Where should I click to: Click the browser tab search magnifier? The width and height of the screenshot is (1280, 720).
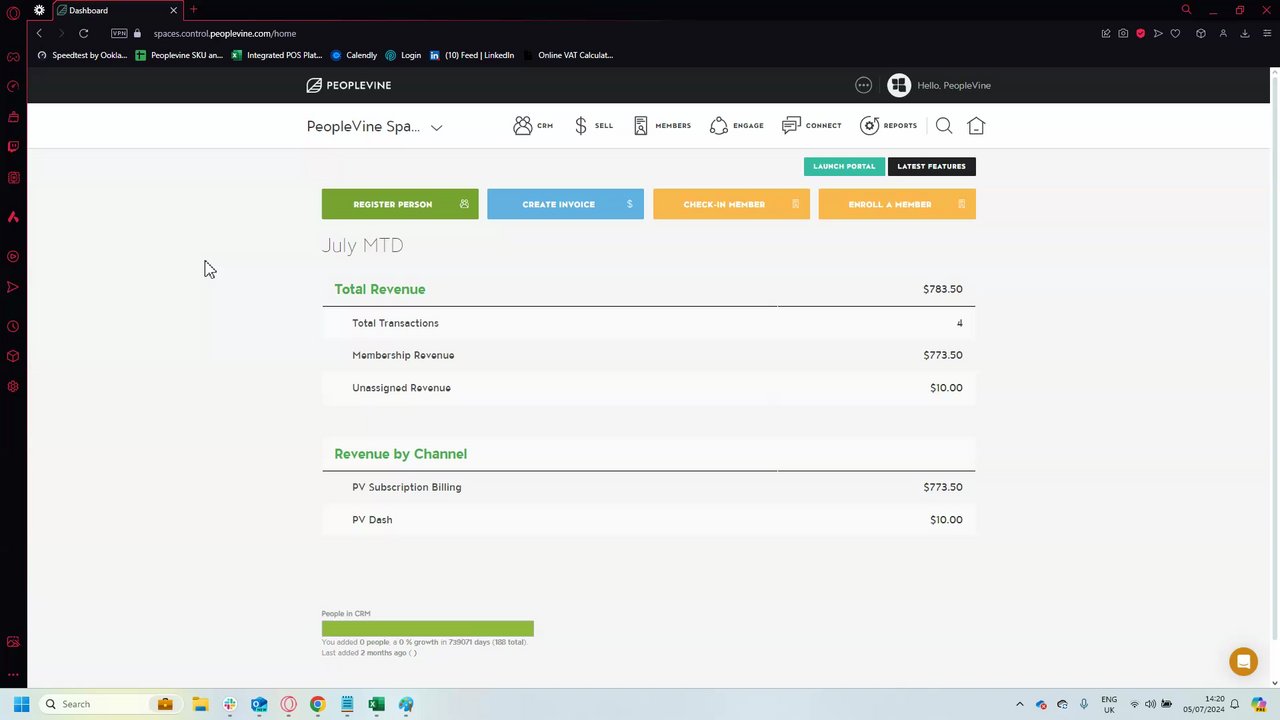tap(1186, 10)
